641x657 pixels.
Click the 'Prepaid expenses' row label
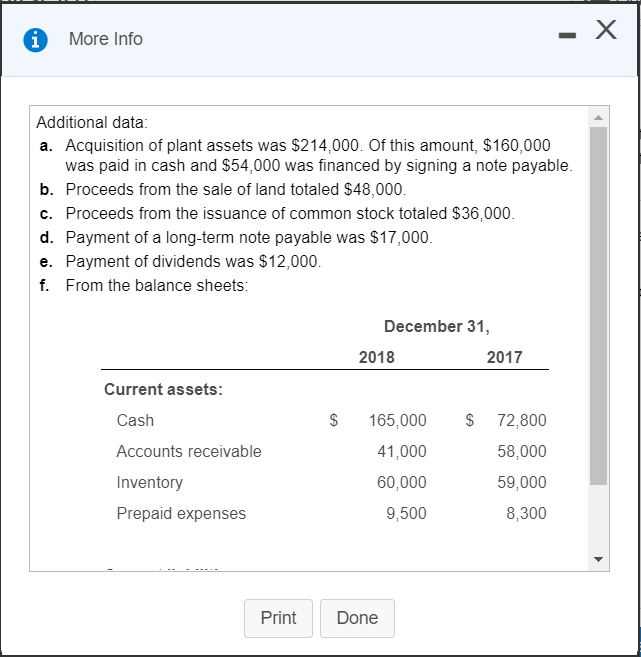tap(181, 513)
